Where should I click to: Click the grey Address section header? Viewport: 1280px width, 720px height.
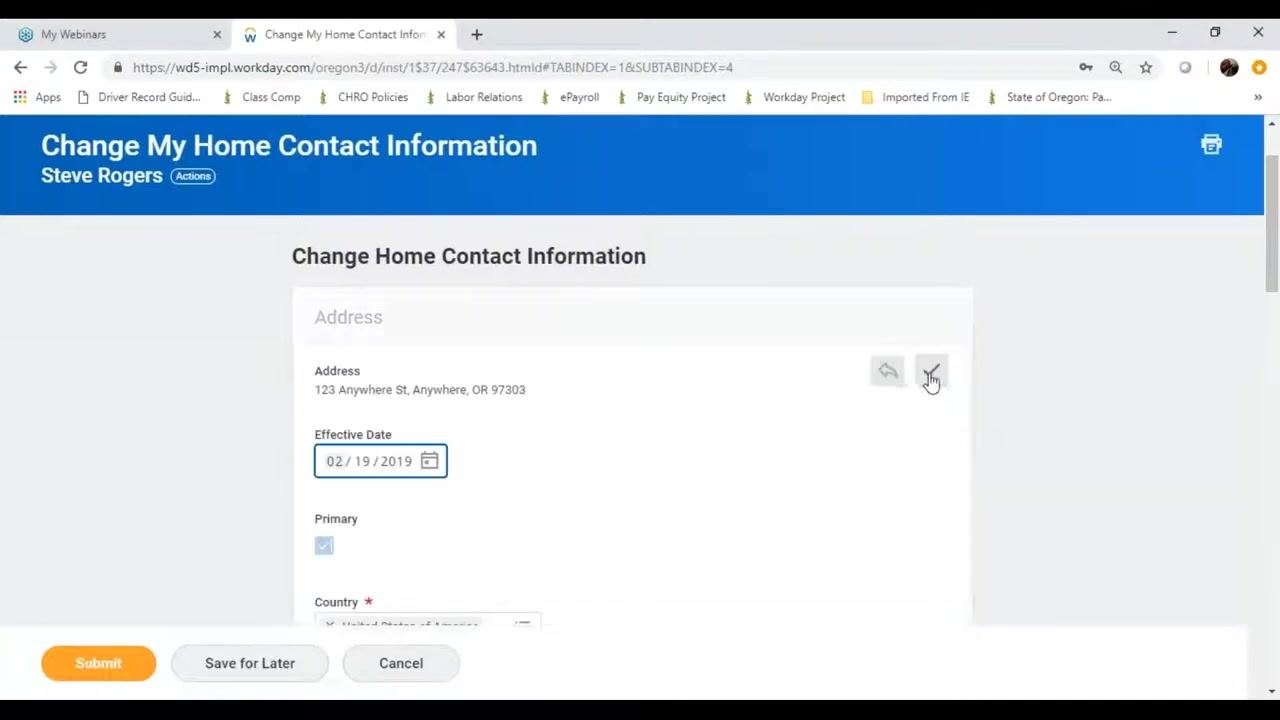tap(632, 317)
